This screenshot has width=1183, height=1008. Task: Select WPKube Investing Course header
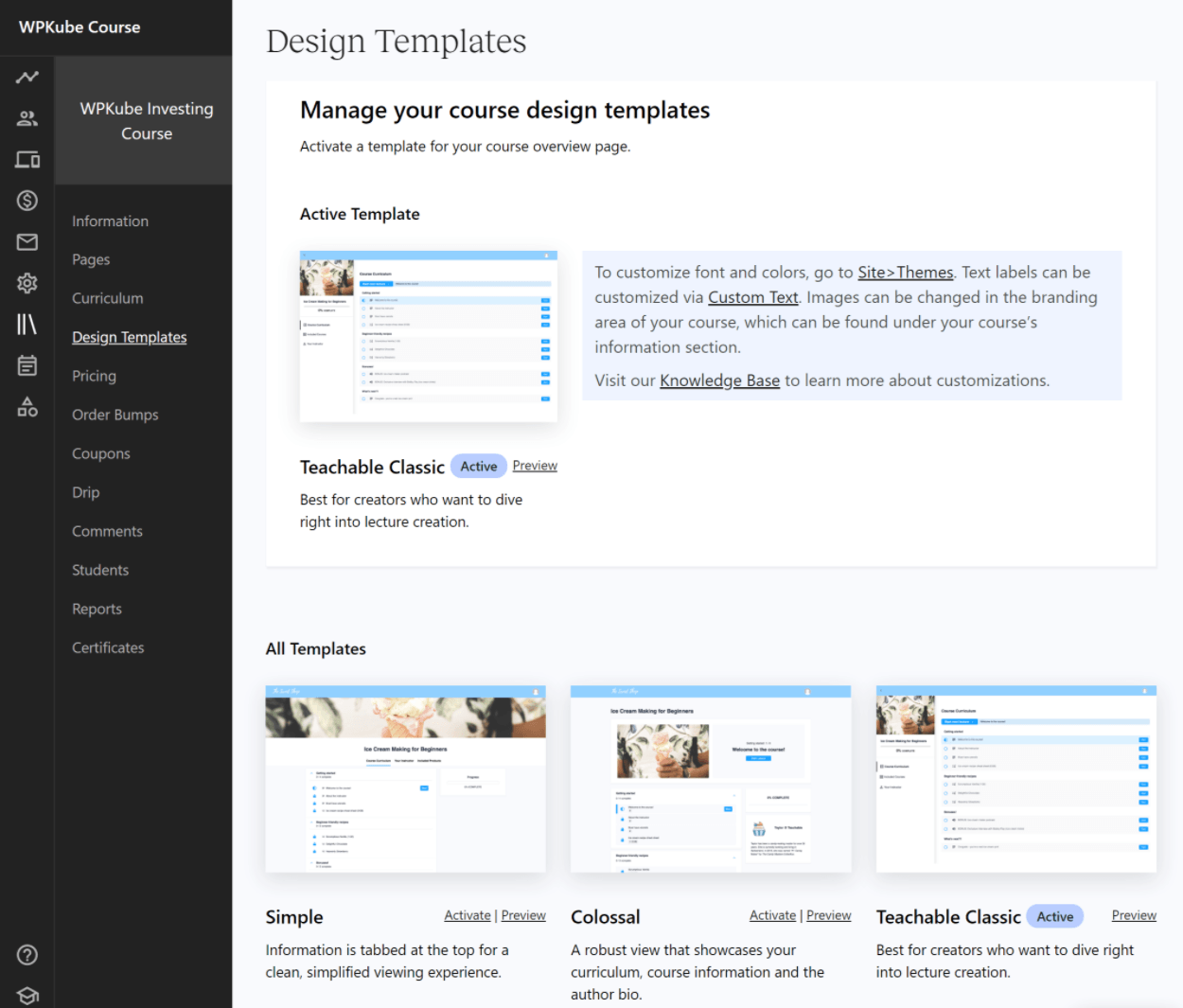point(147,121)
